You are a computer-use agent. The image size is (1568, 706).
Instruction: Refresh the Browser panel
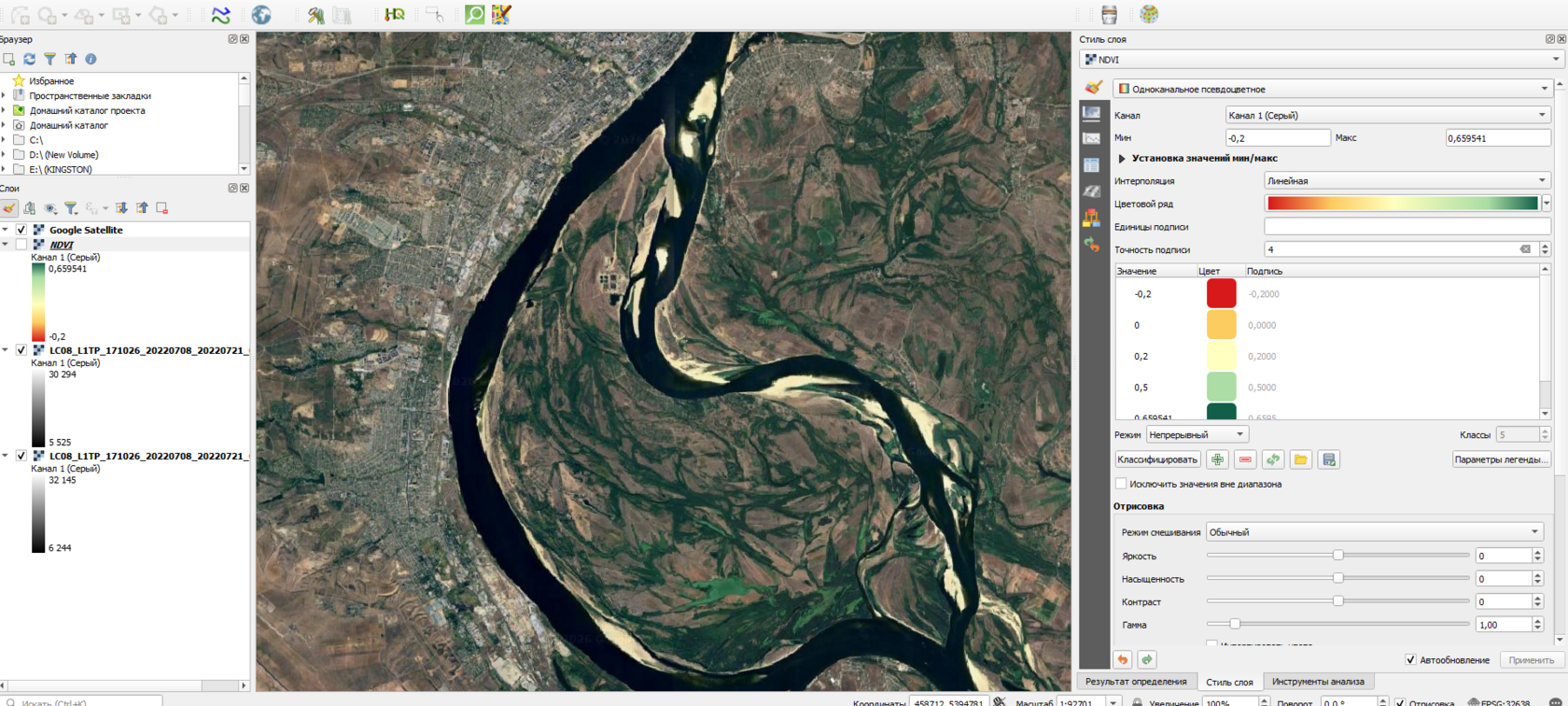30,59
